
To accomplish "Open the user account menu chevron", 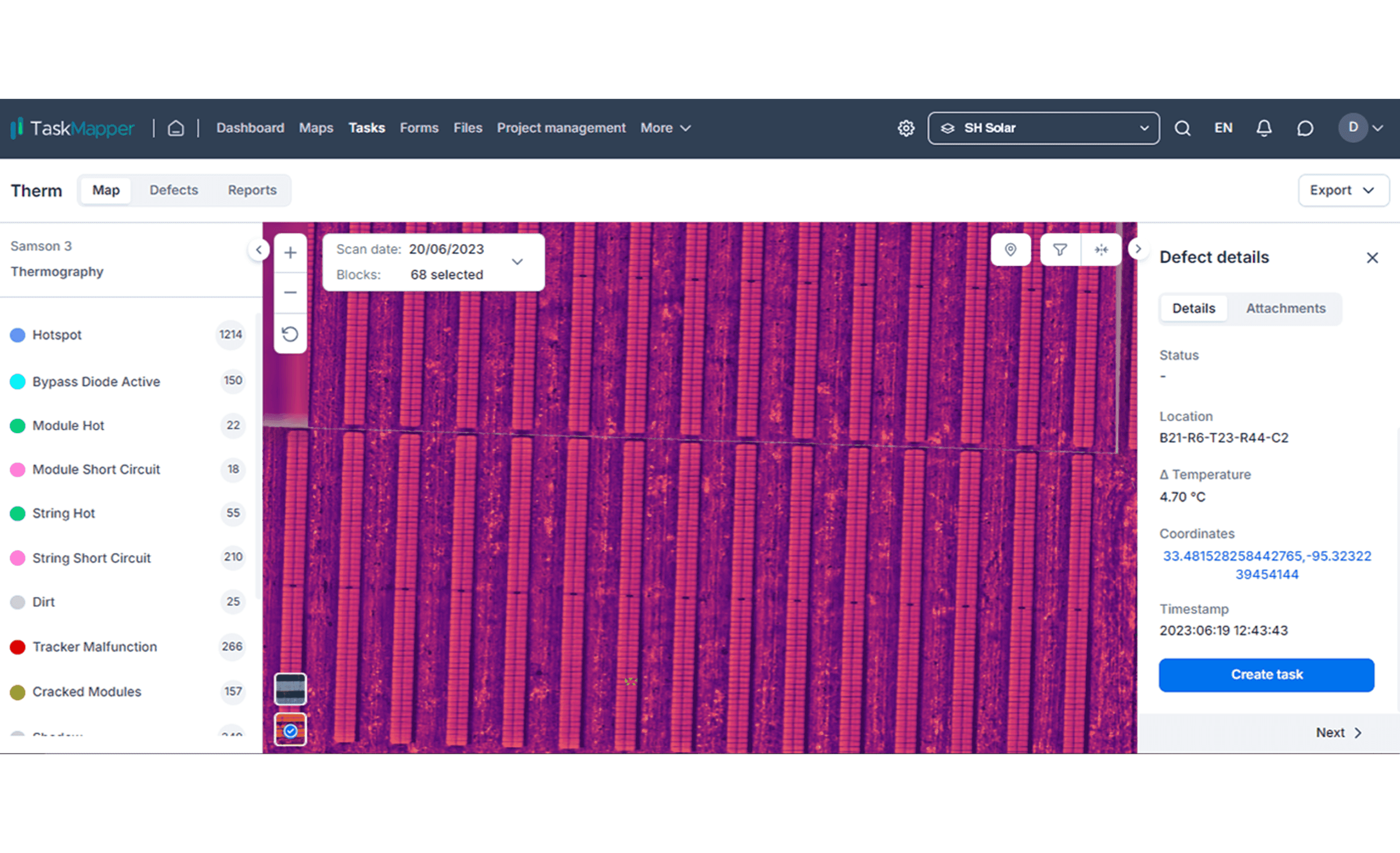I will tap(1378, 128).
